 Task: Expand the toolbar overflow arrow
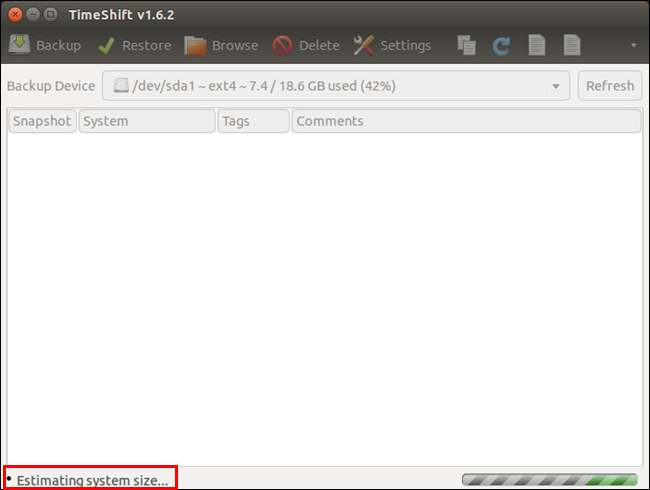[x=633, y=45]
